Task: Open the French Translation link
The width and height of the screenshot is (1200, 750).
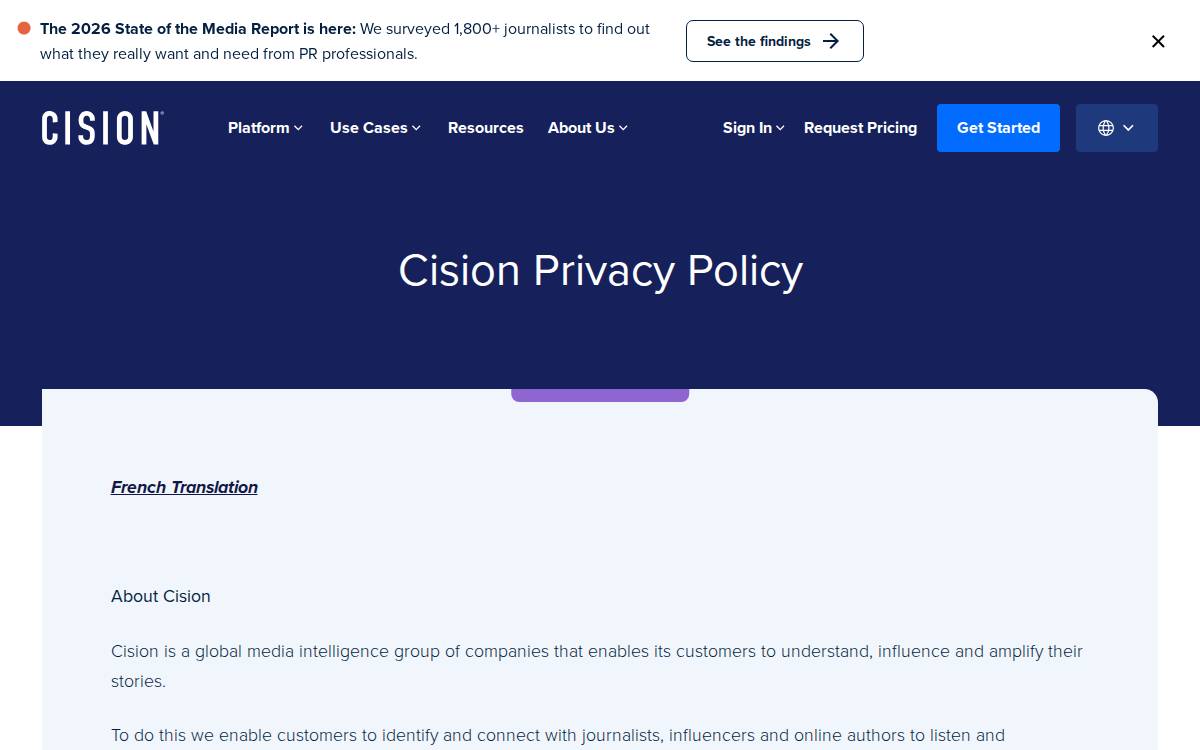Action: coord(184,487)
